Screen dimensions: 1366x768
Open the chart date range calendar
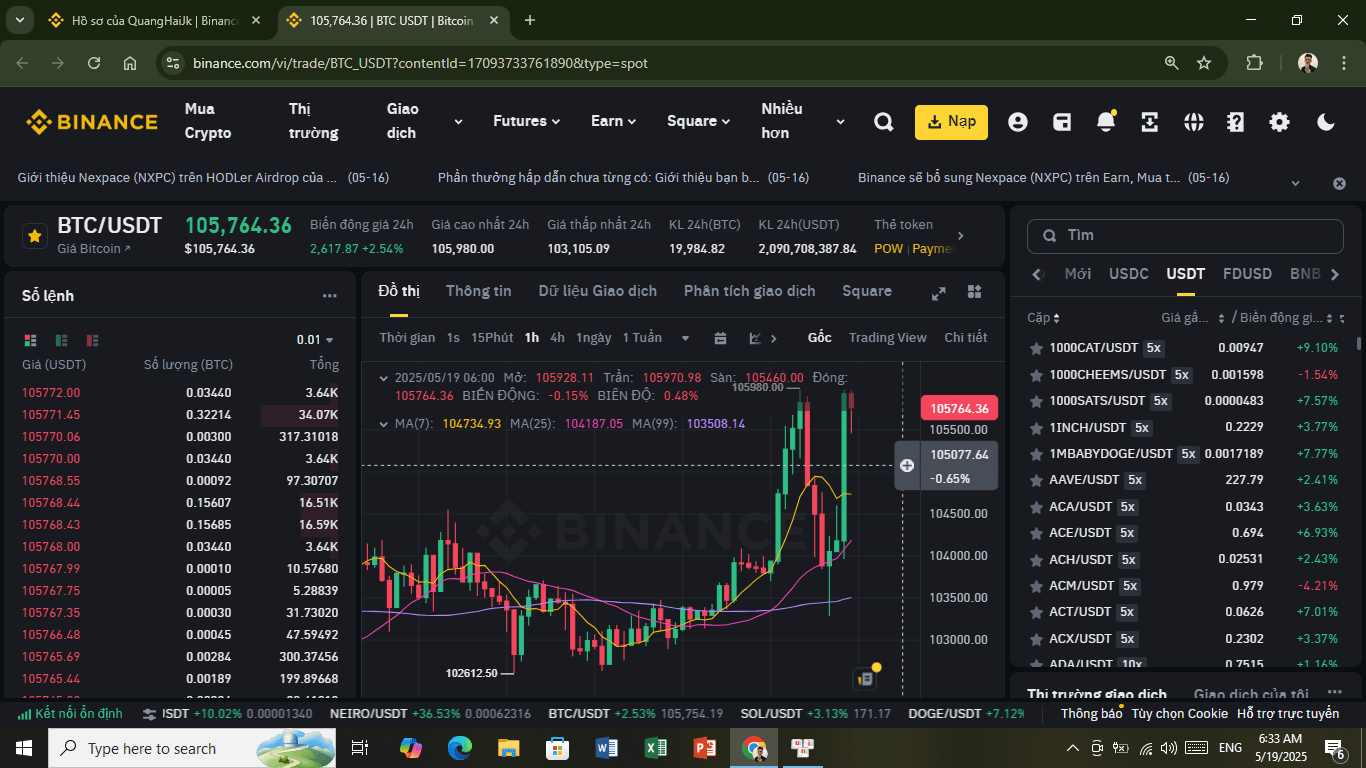click(720, 338)
